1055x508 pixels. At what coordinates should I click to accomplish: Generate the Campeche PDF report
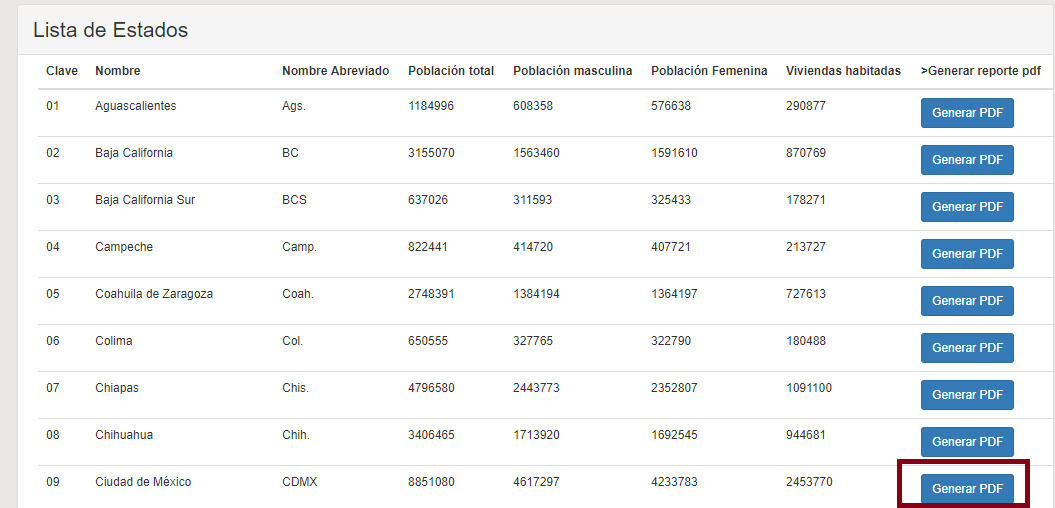tap(967, 254)
